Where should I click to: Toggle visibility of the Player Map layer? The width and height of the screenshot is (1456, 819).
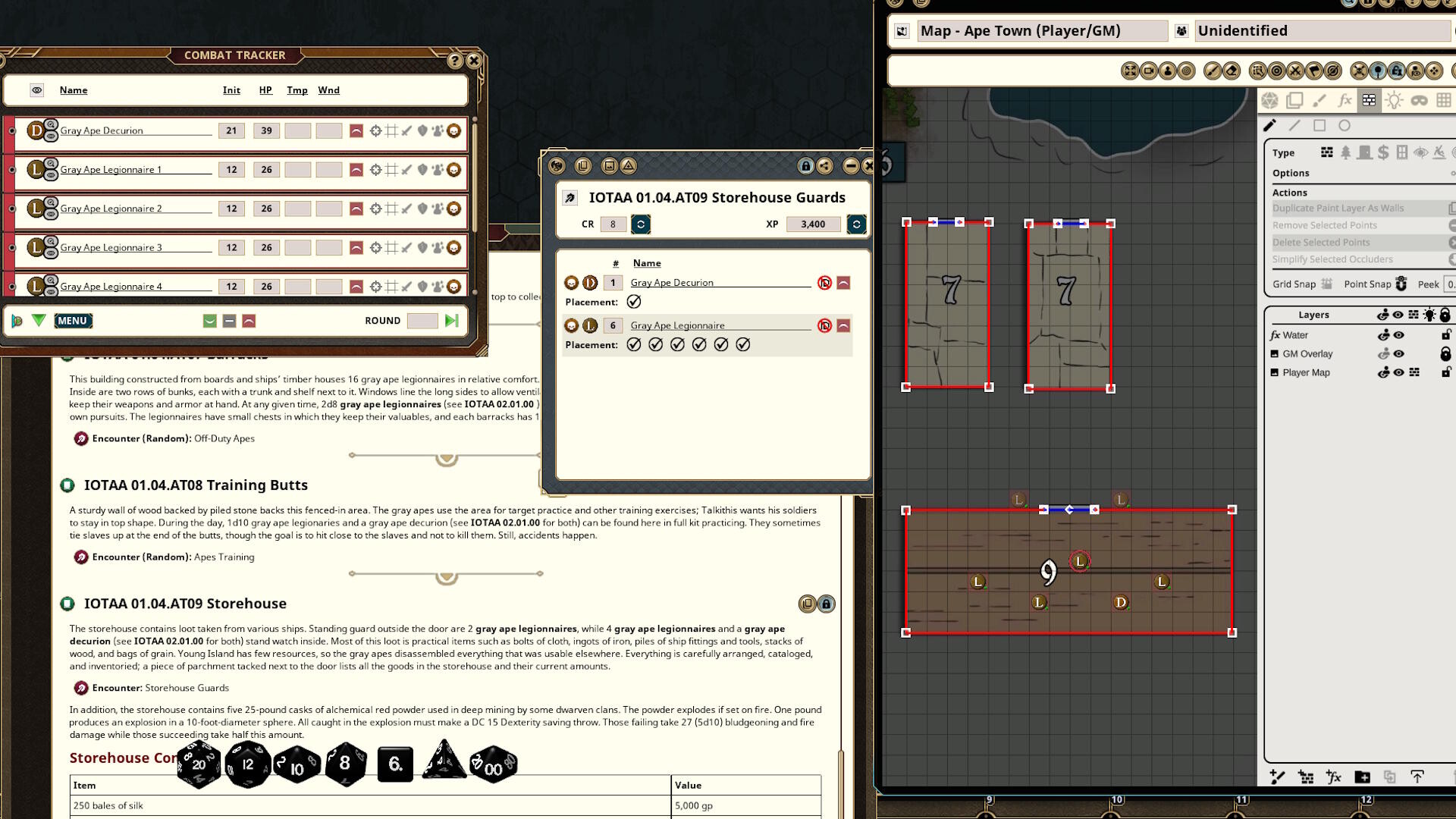(1399, 373)
